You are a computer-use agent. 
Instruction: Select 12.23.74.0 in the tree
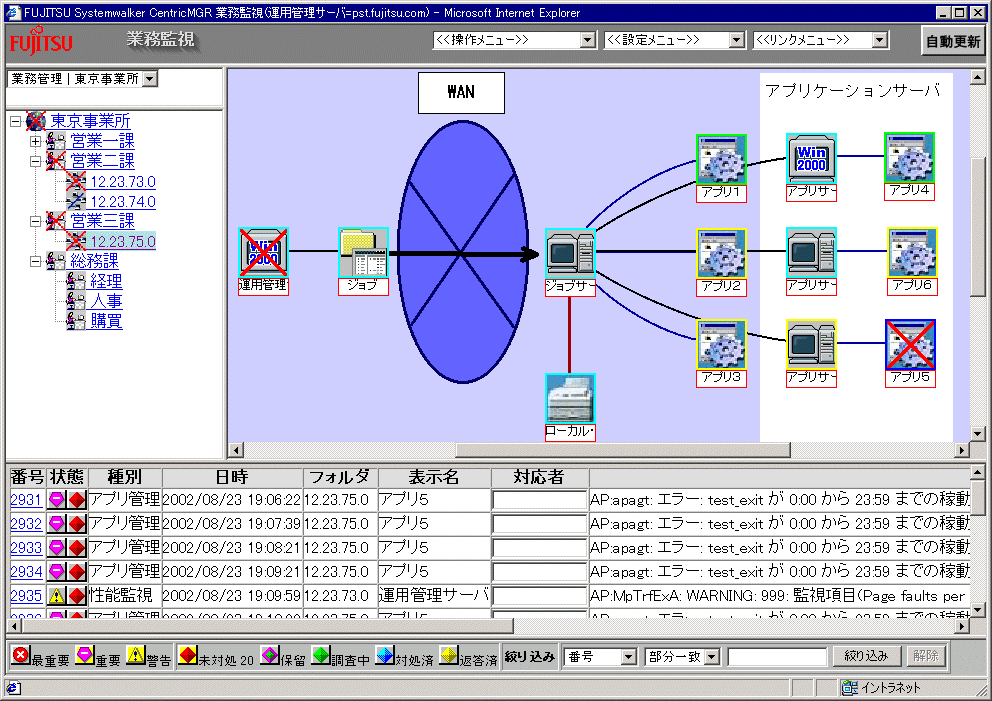(123, 202)
